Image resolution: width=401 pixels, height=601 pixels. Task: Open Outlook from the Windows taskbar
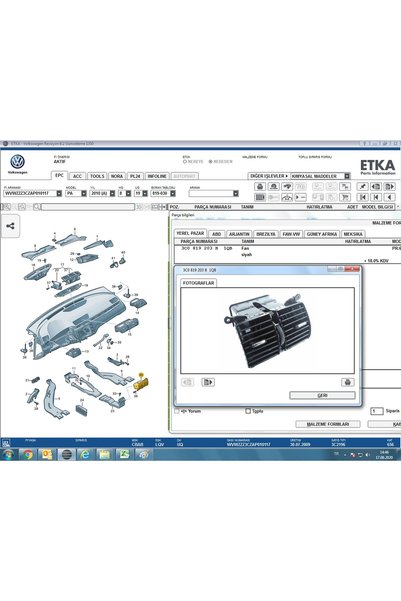pos(47,455)
